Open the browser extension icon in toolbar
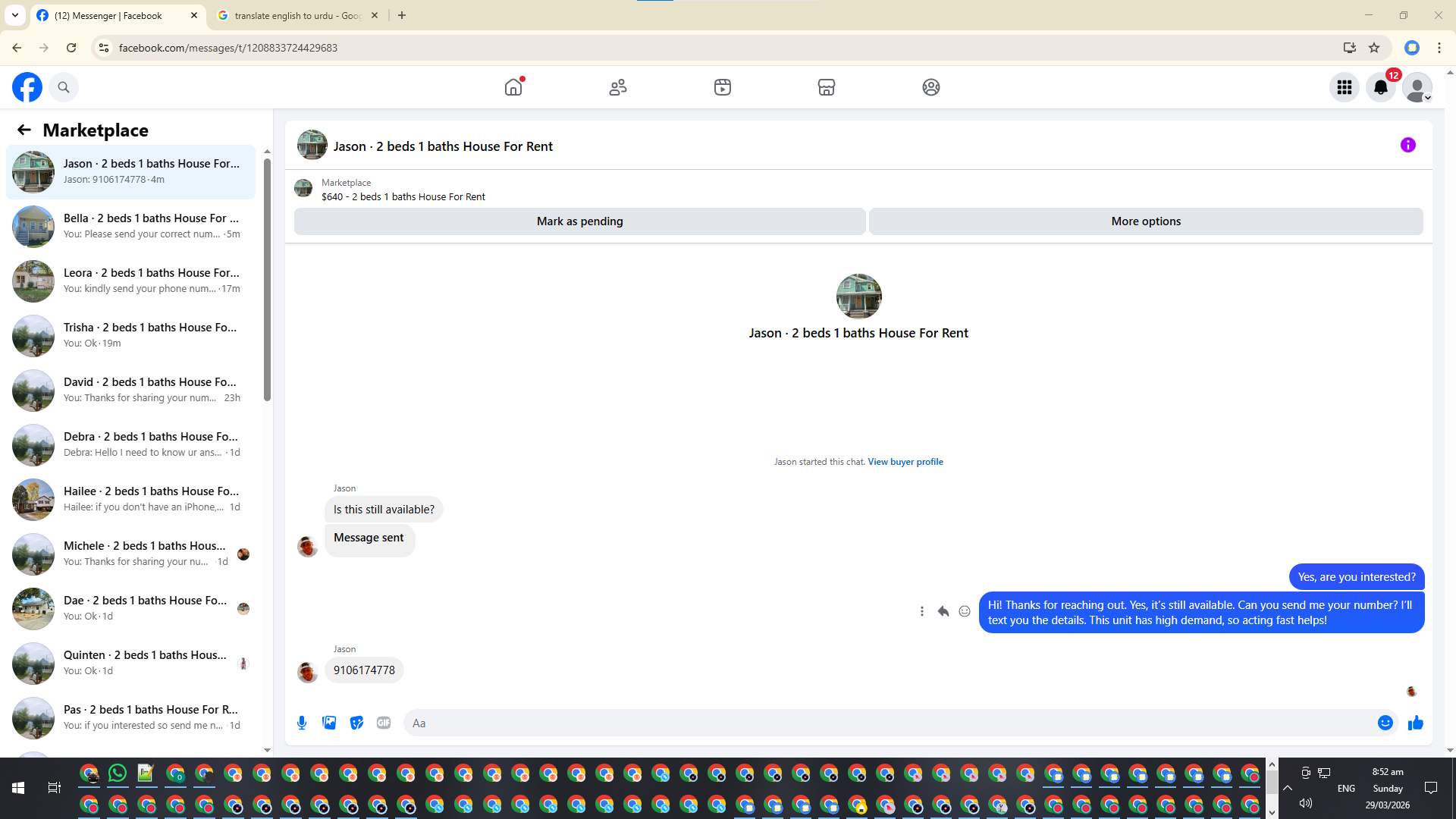The height and width of the screenshot is (819, 1456). [1412, 48]
